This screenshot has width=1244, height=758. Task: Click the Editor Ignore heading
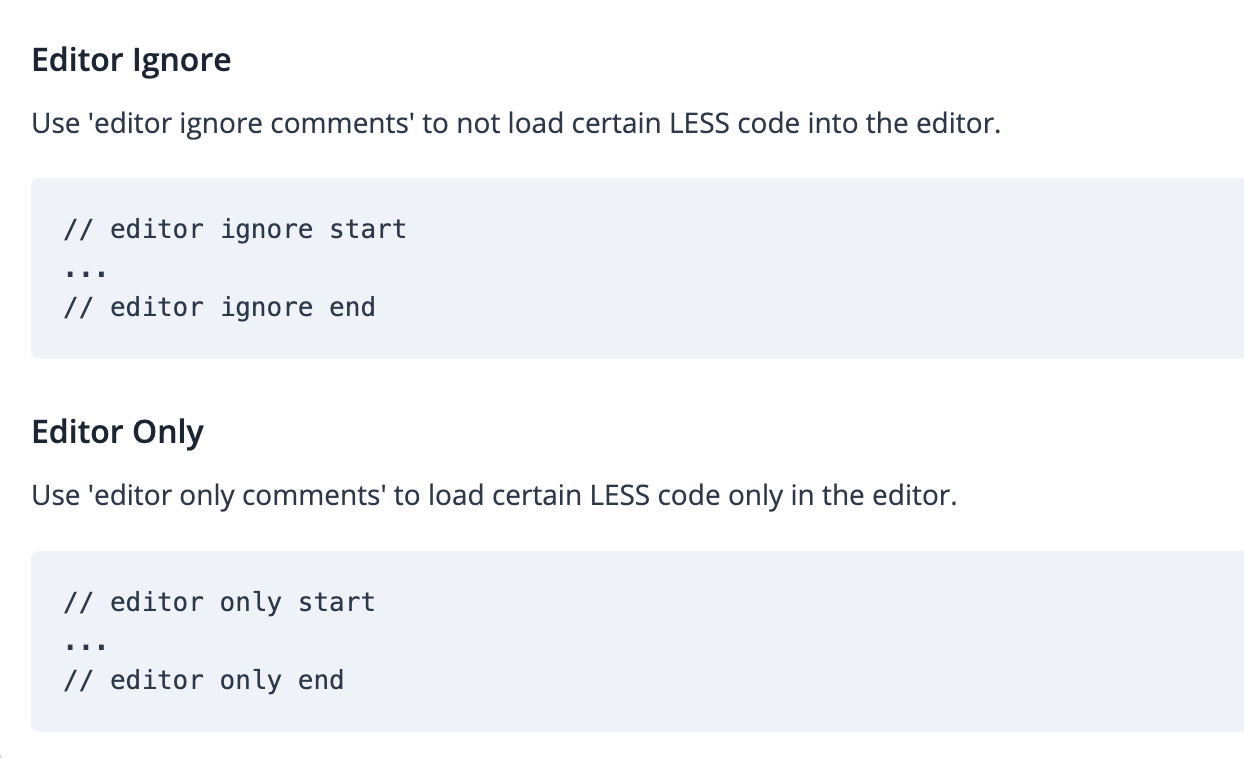click(131, 61)
